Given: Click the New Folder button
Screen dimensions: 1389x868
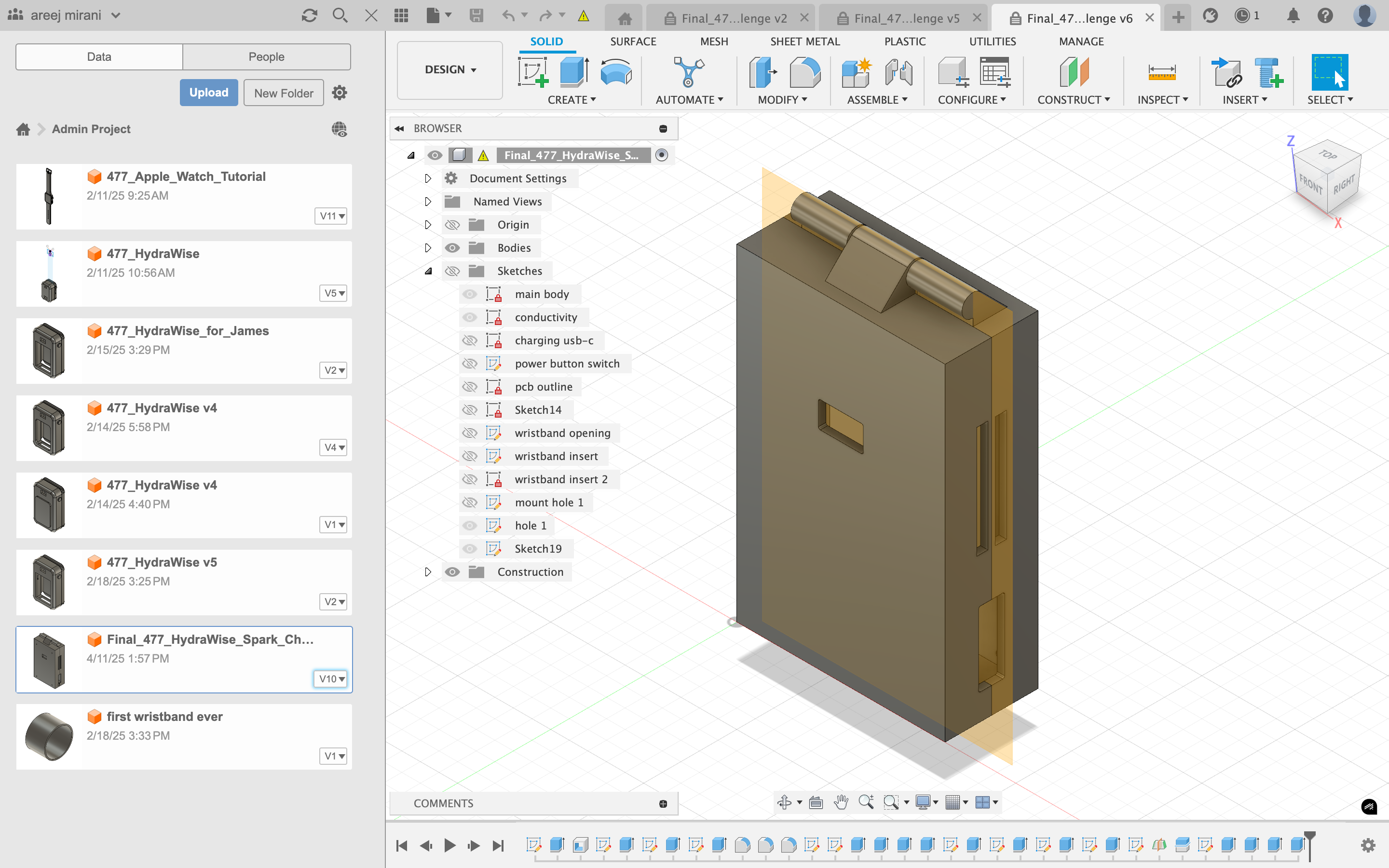Looking at the screenshot, I should (x=284, y=93).
